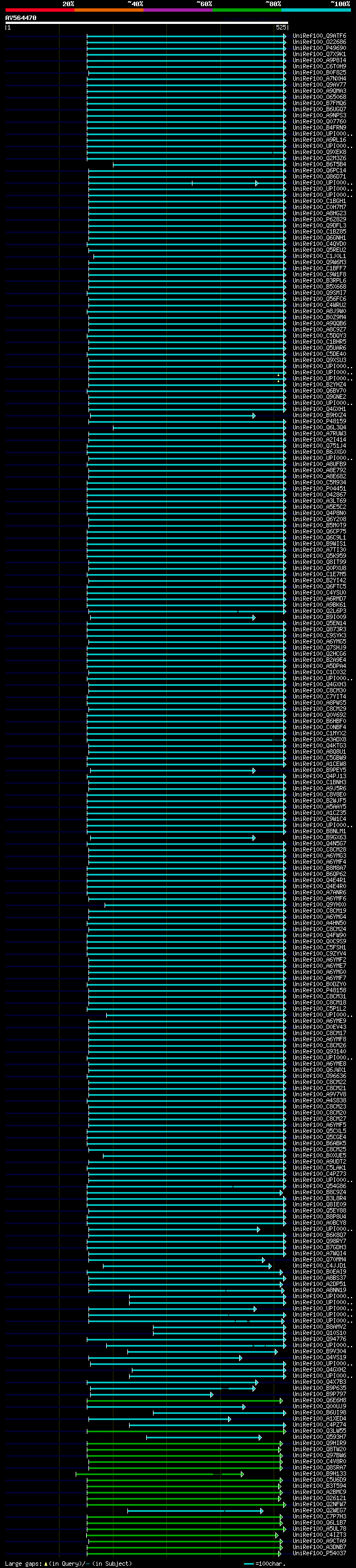Select the UniRef100_B6UI98 label
Viewport: 356px width, 1568px height.
tap(319, 1412)
